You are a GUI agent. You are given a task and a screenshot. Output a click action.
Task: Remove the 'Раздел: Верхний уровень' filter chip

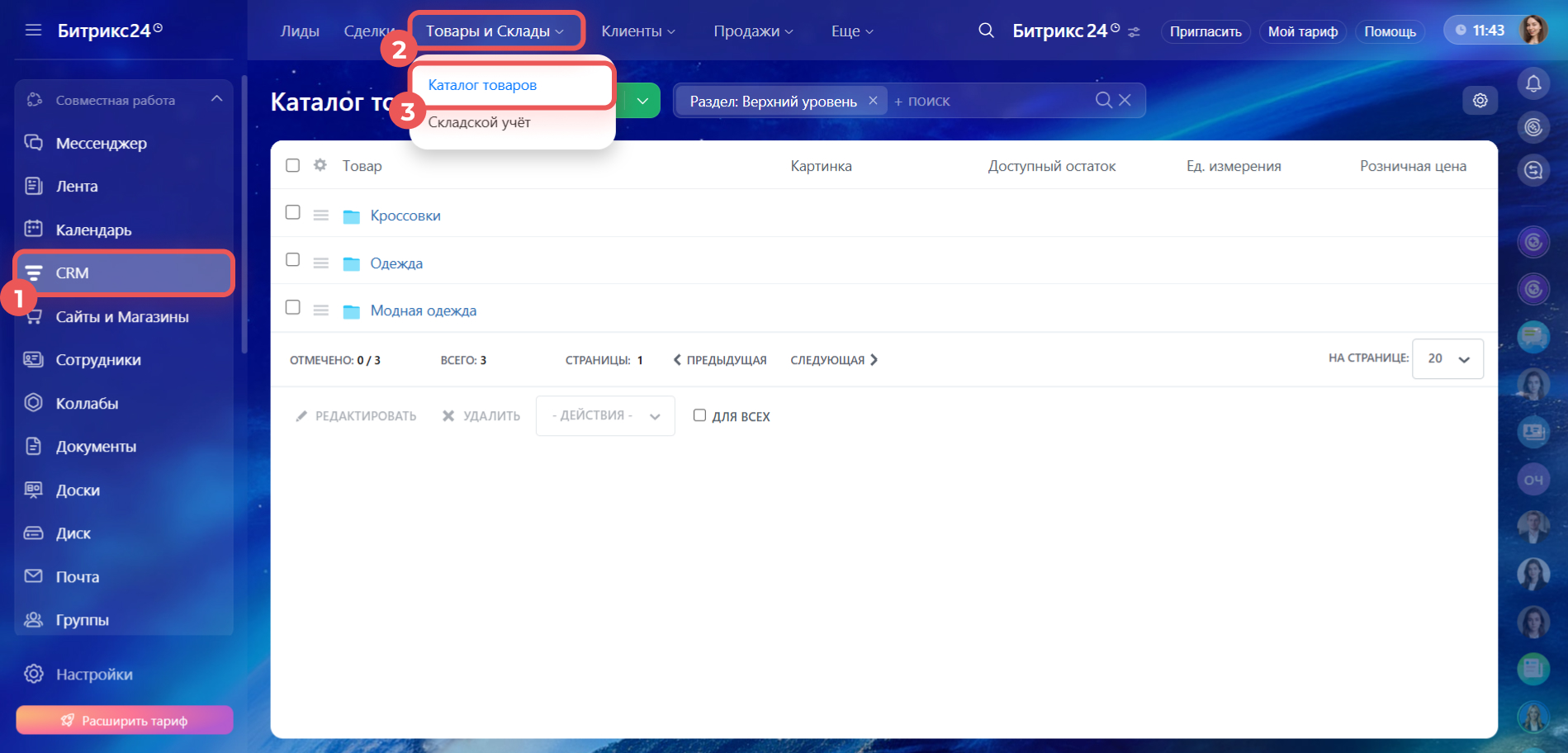pyautogui.click(x=873, y=101)
